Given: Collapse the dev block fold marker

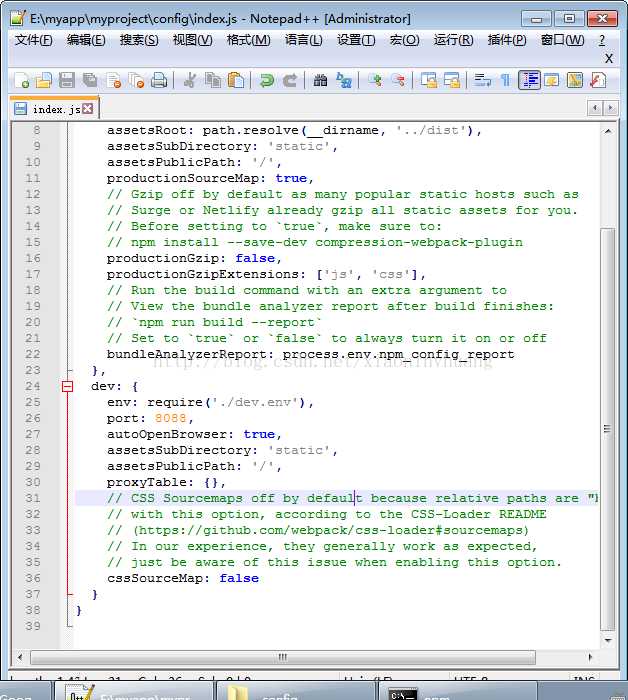Looking at the screenshot, I should pyautogui.click(x=67, y=387).
